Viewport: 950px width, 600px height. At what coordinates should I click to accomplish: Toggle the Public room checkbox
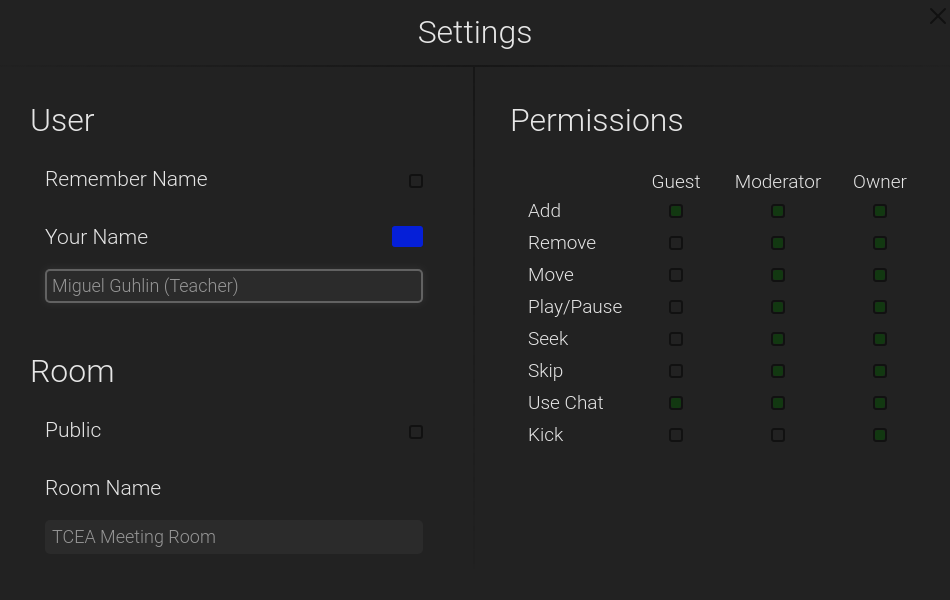(416, 432)
